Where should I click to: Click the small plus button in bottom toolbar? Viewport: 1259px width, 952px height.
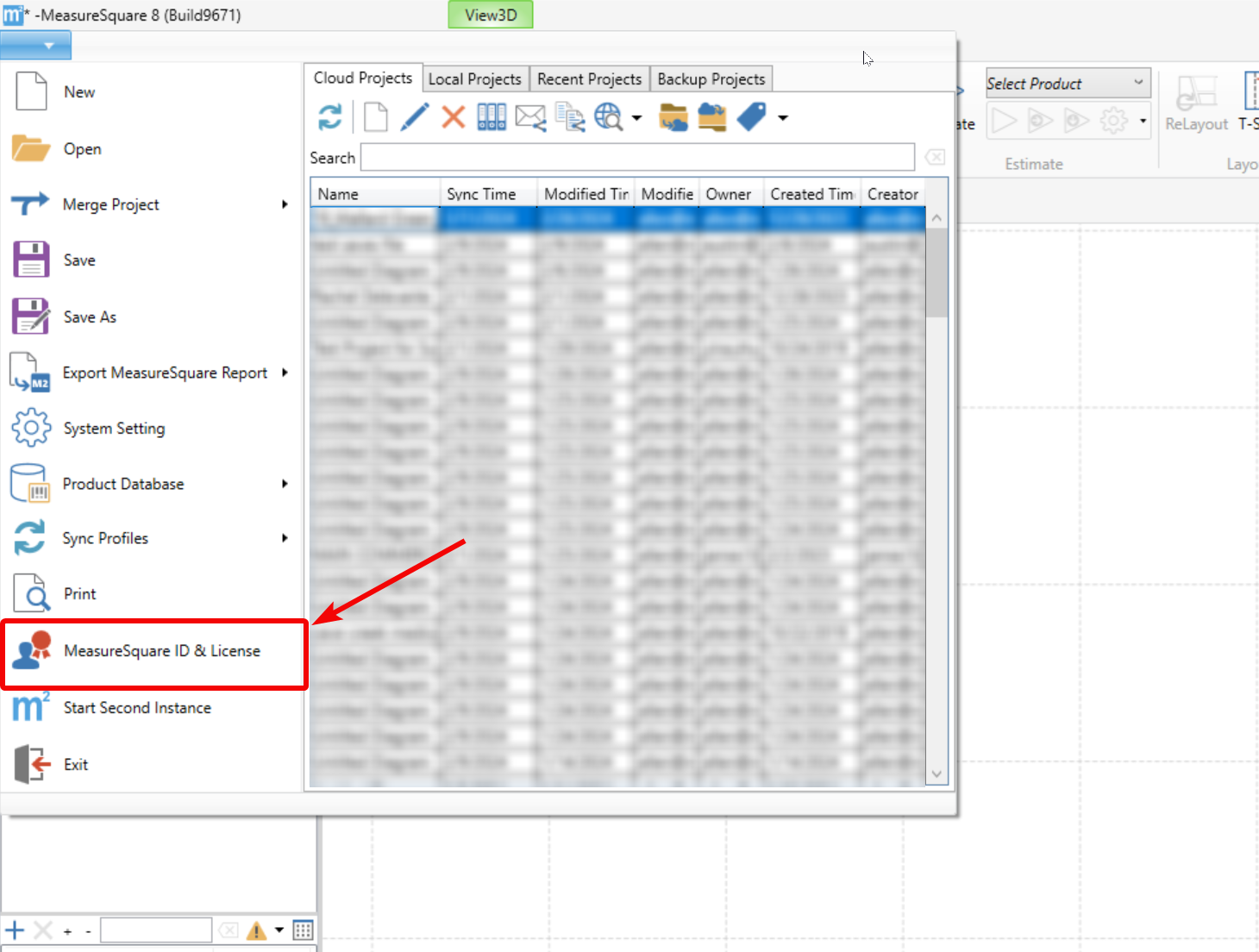[67, 931]
